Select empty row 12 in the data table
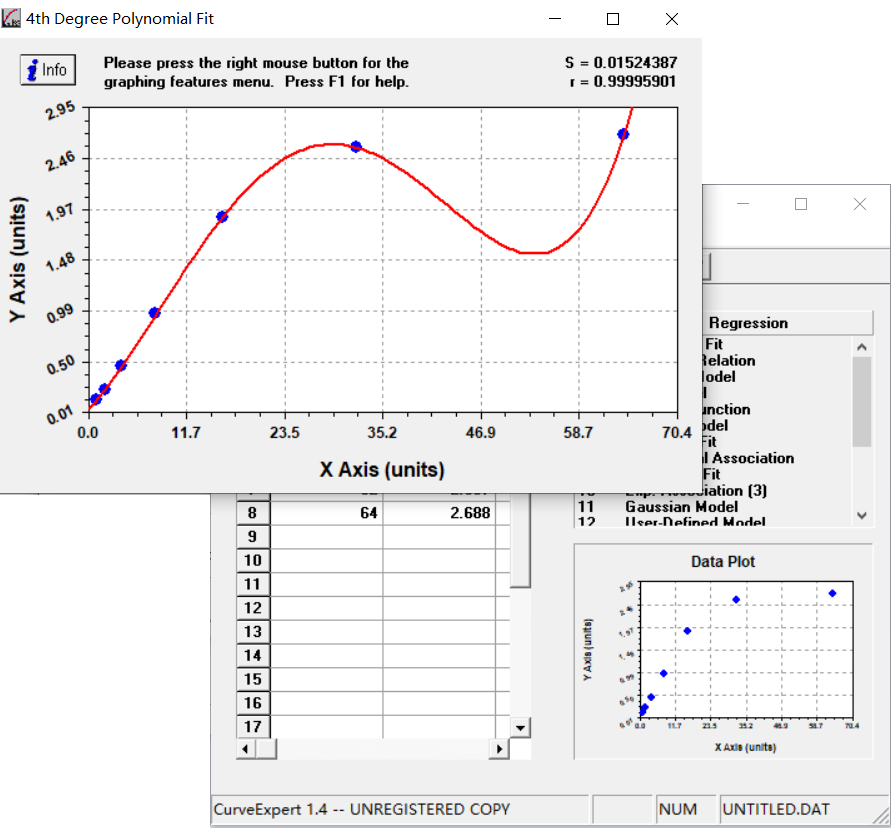The height and width of the screenshot is (828, 891). 252,608
